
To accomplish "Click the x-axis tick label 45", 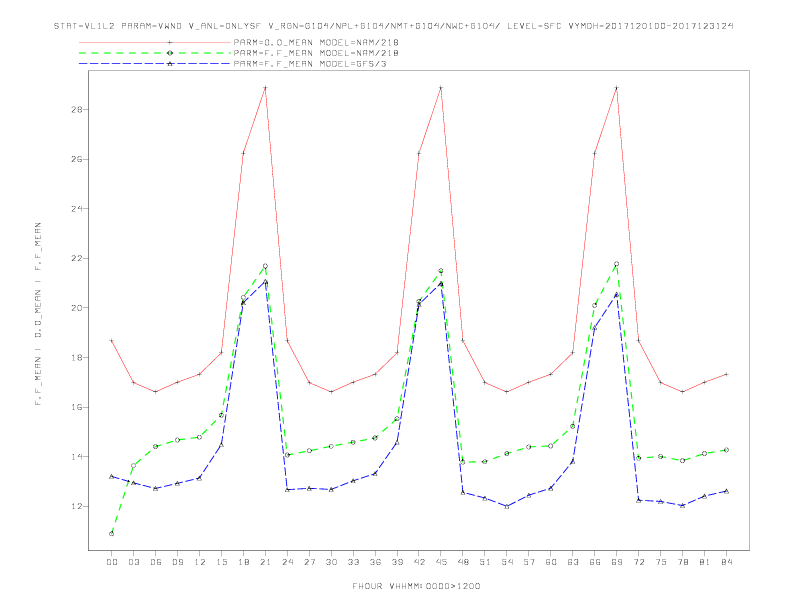I will (x=441, y=562).
